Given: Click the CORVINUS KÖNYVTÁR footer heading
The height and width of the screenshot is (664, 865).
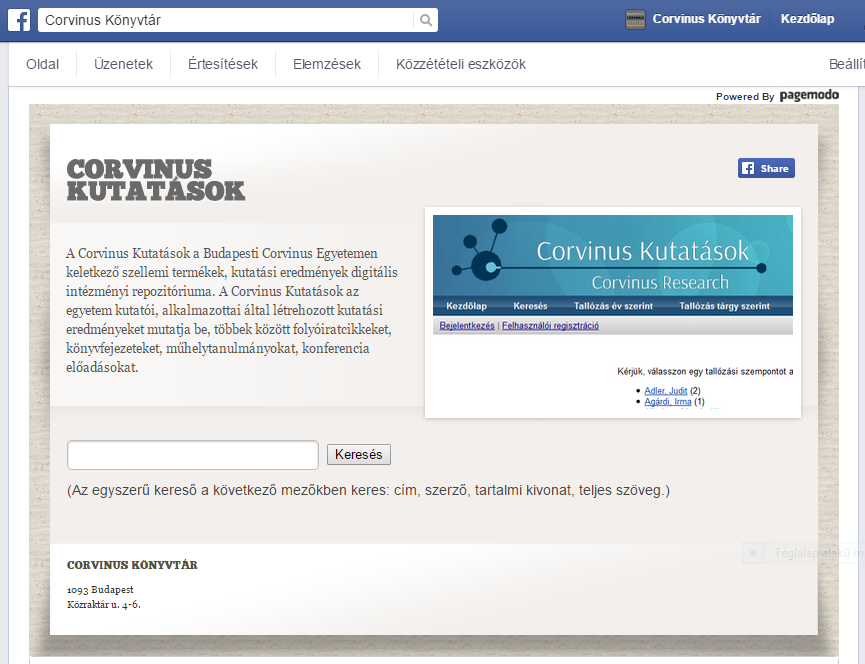Looking at the screenshot, I should [x=132, y=565].
